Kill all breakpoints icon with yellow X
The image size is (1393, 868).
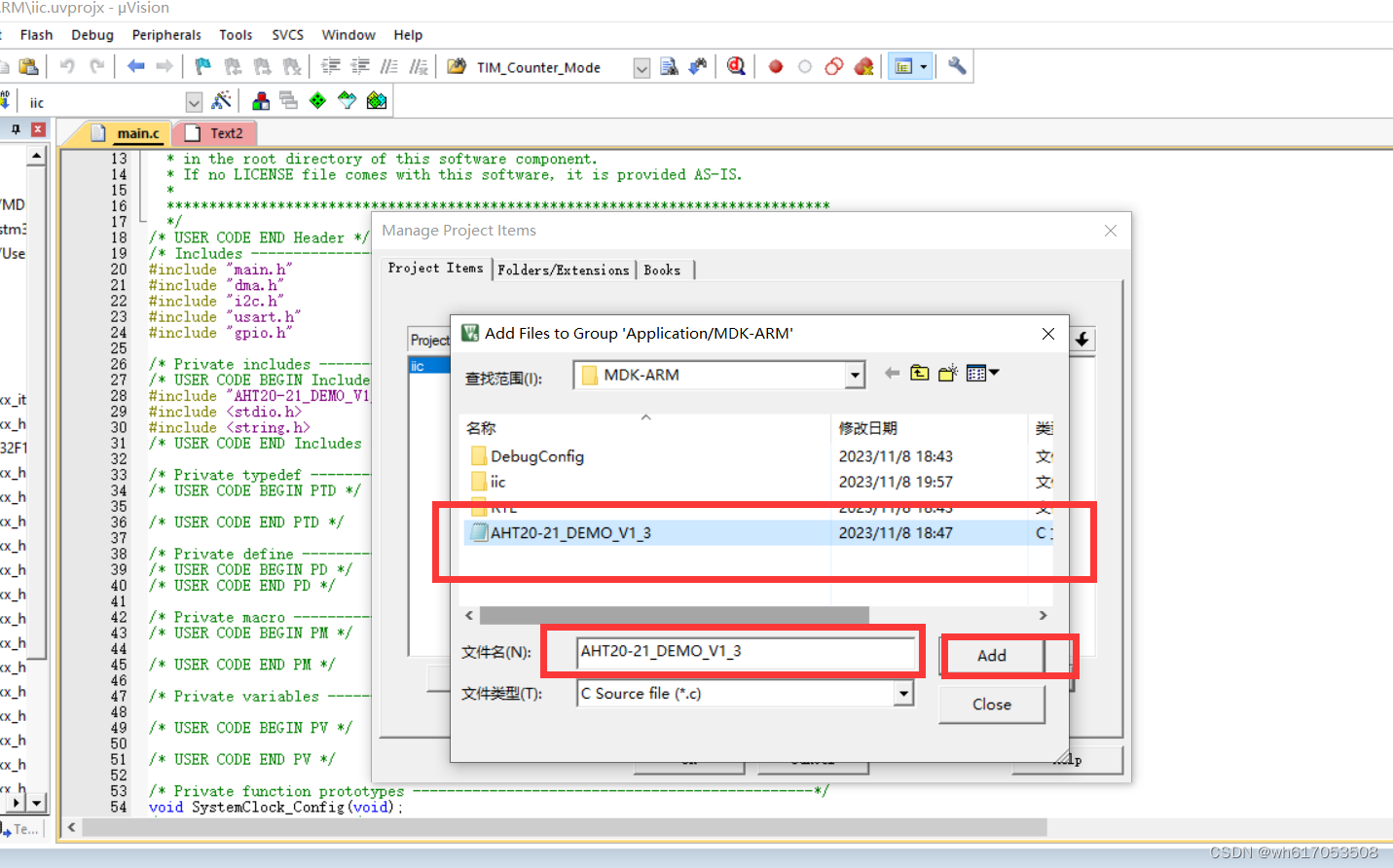pos(863,66)
